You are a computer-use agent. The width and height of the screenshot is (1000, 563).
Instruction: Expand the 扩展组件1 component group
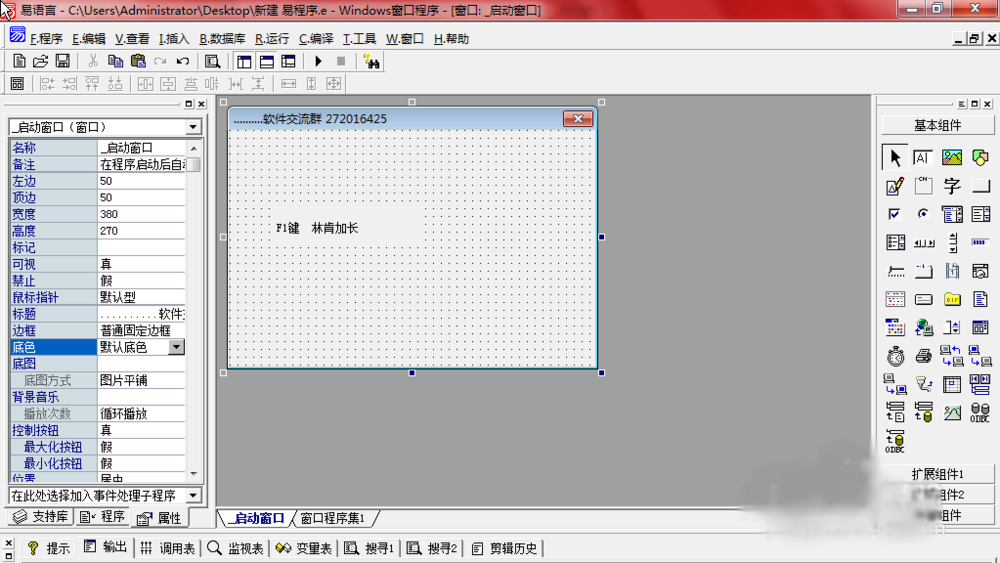[x=938, y=474]
